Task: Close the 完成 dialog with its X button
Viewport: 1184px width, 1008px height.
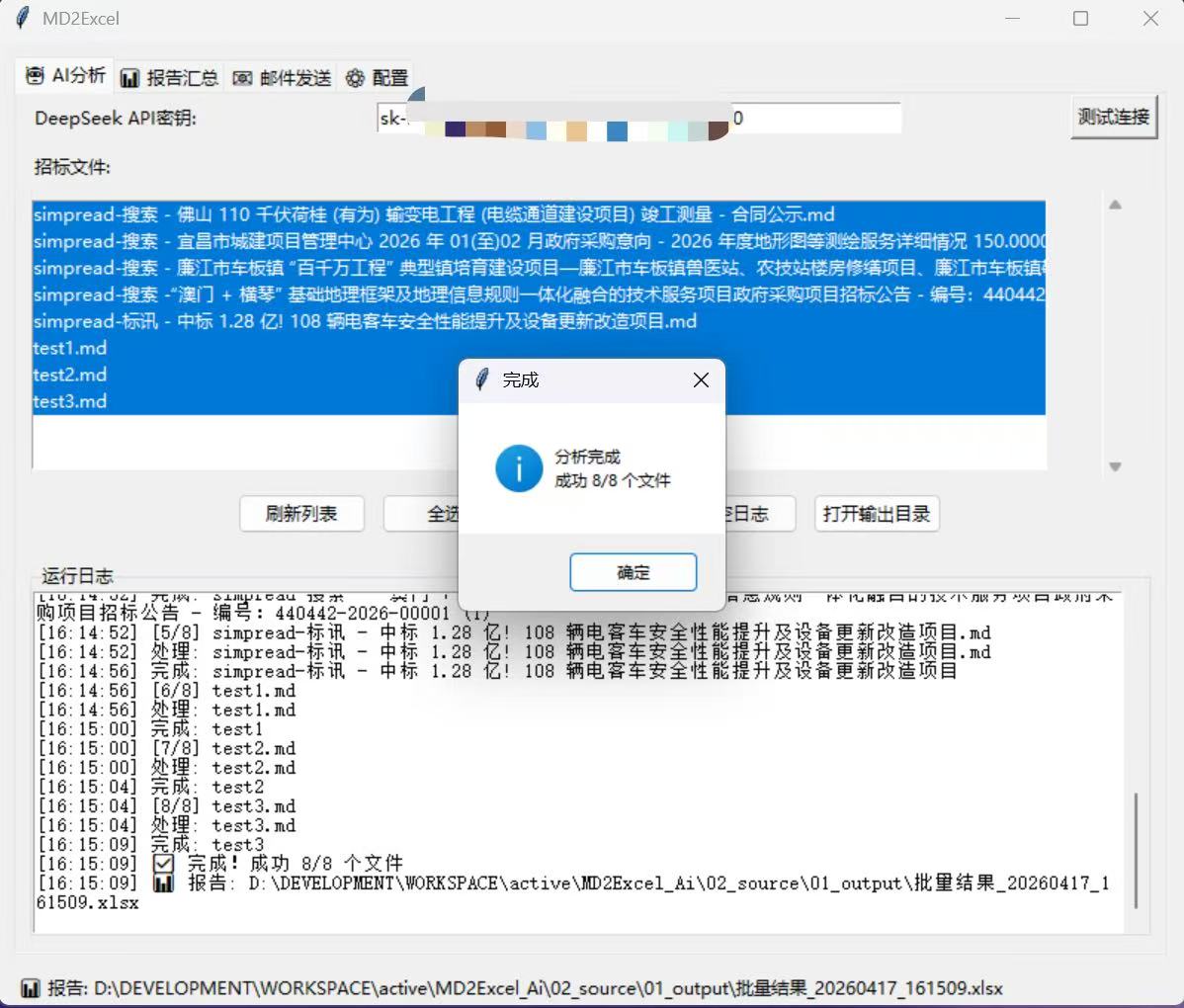Action: (x=701, y=379)
